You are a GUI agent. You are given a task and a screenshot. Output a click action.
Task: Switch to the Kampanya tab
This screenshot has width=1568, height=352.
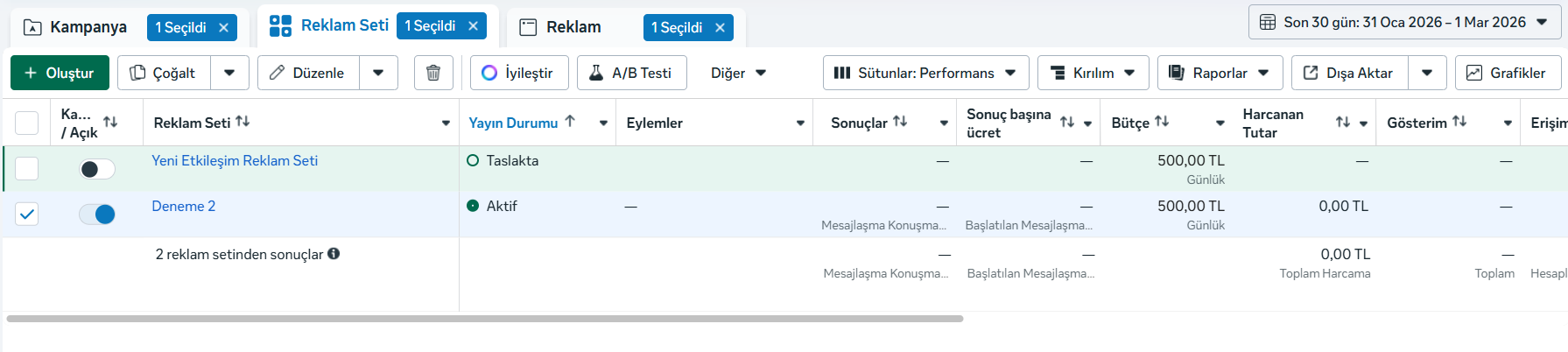click(x=88, y=28)
